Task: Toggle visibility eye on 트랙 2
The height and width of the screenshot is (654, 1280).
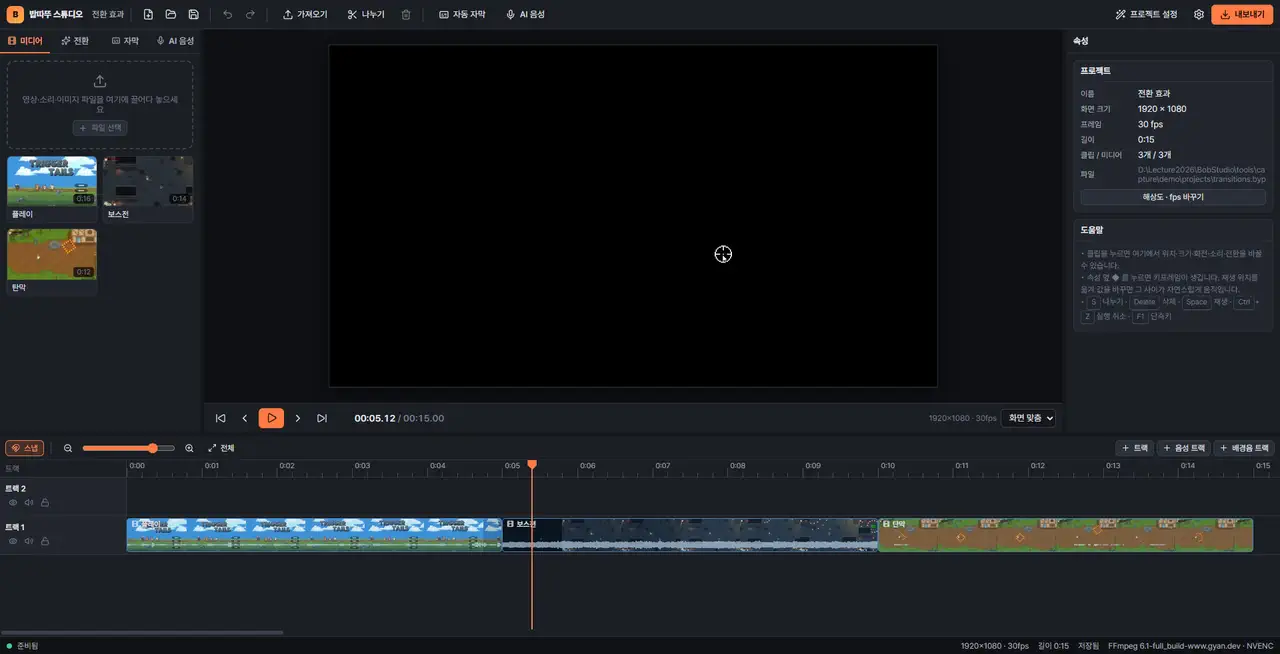Action: [x=13, y=502]
